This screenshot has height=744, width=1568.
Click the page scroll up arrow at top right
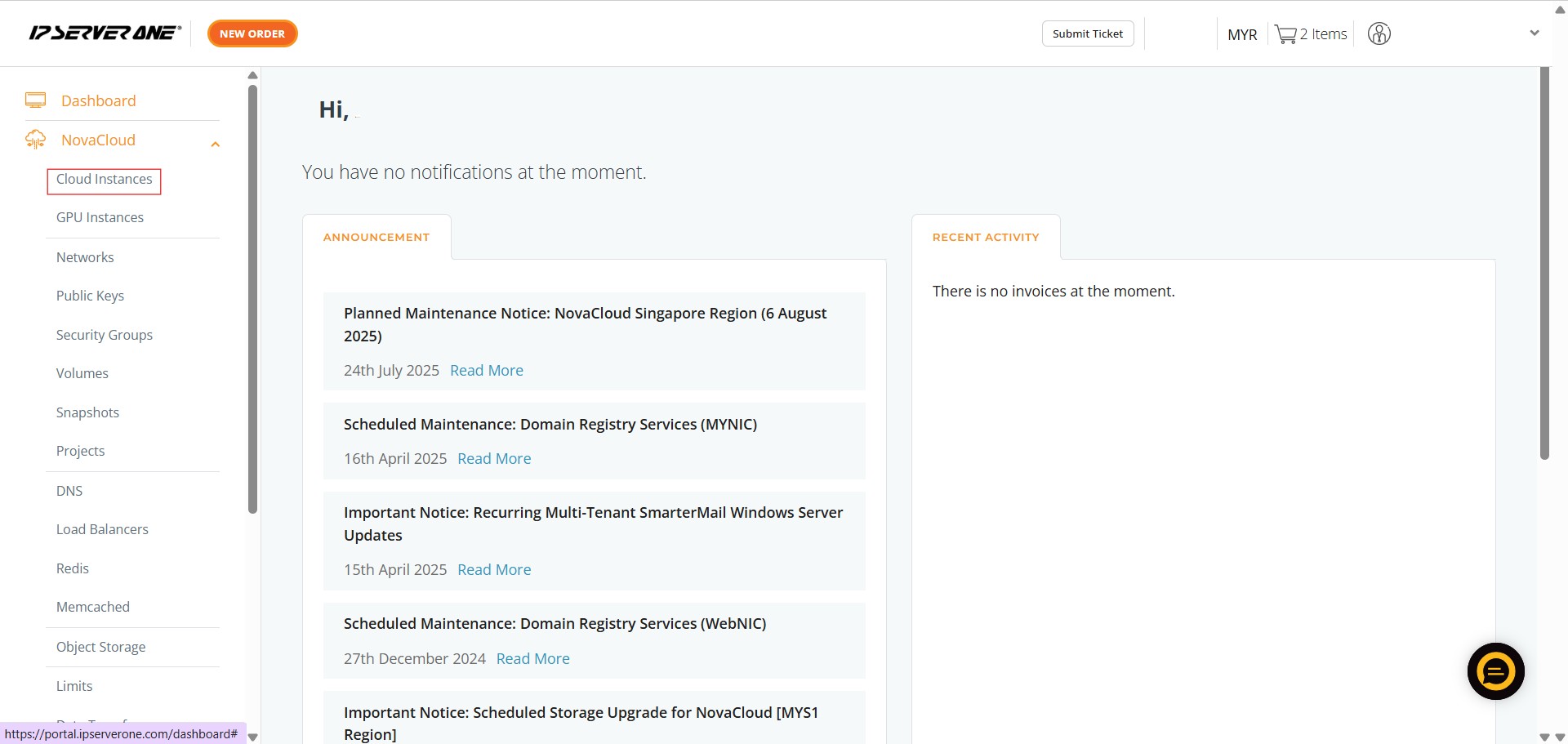[1560, 10]
